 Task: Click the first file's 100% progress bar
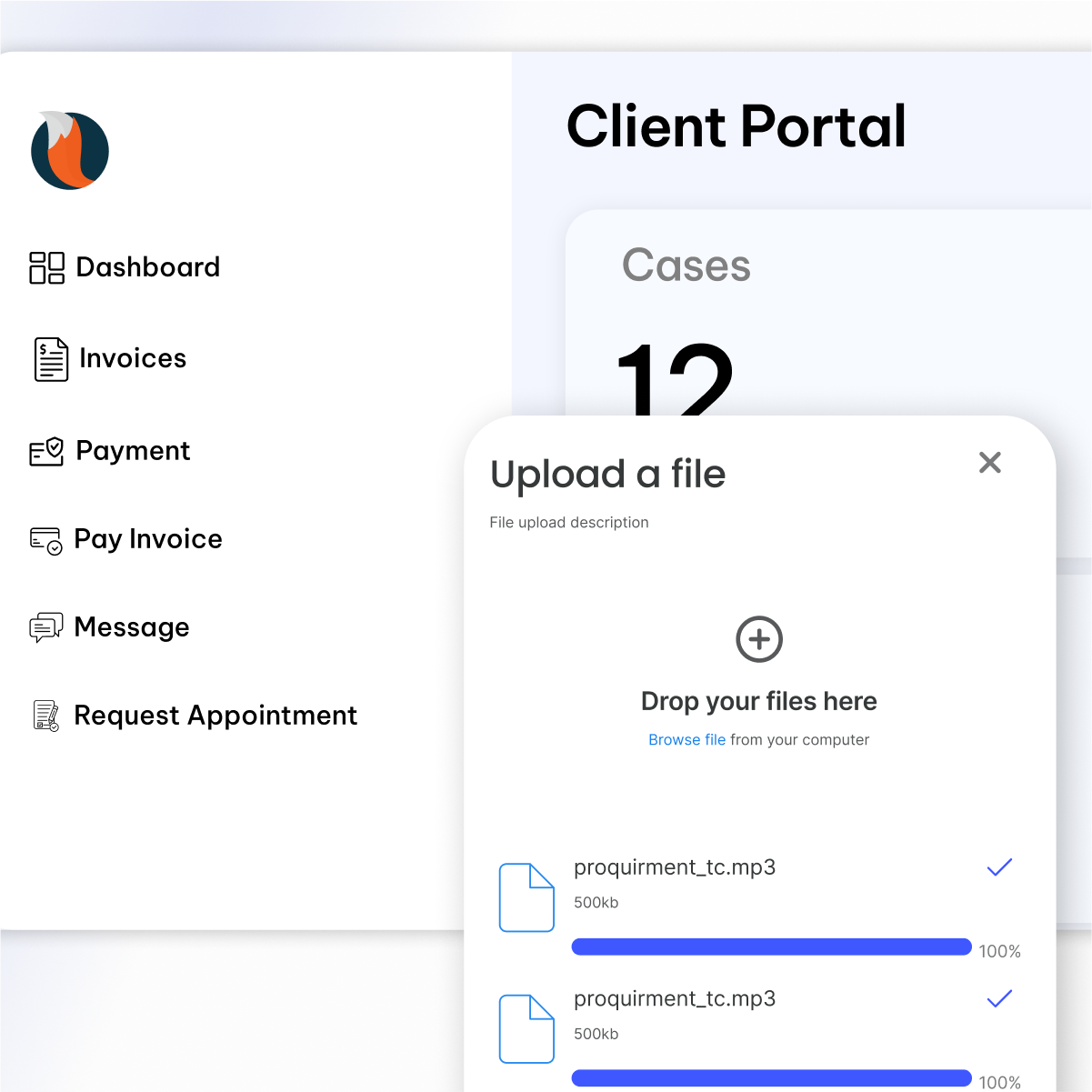(771, 947)
